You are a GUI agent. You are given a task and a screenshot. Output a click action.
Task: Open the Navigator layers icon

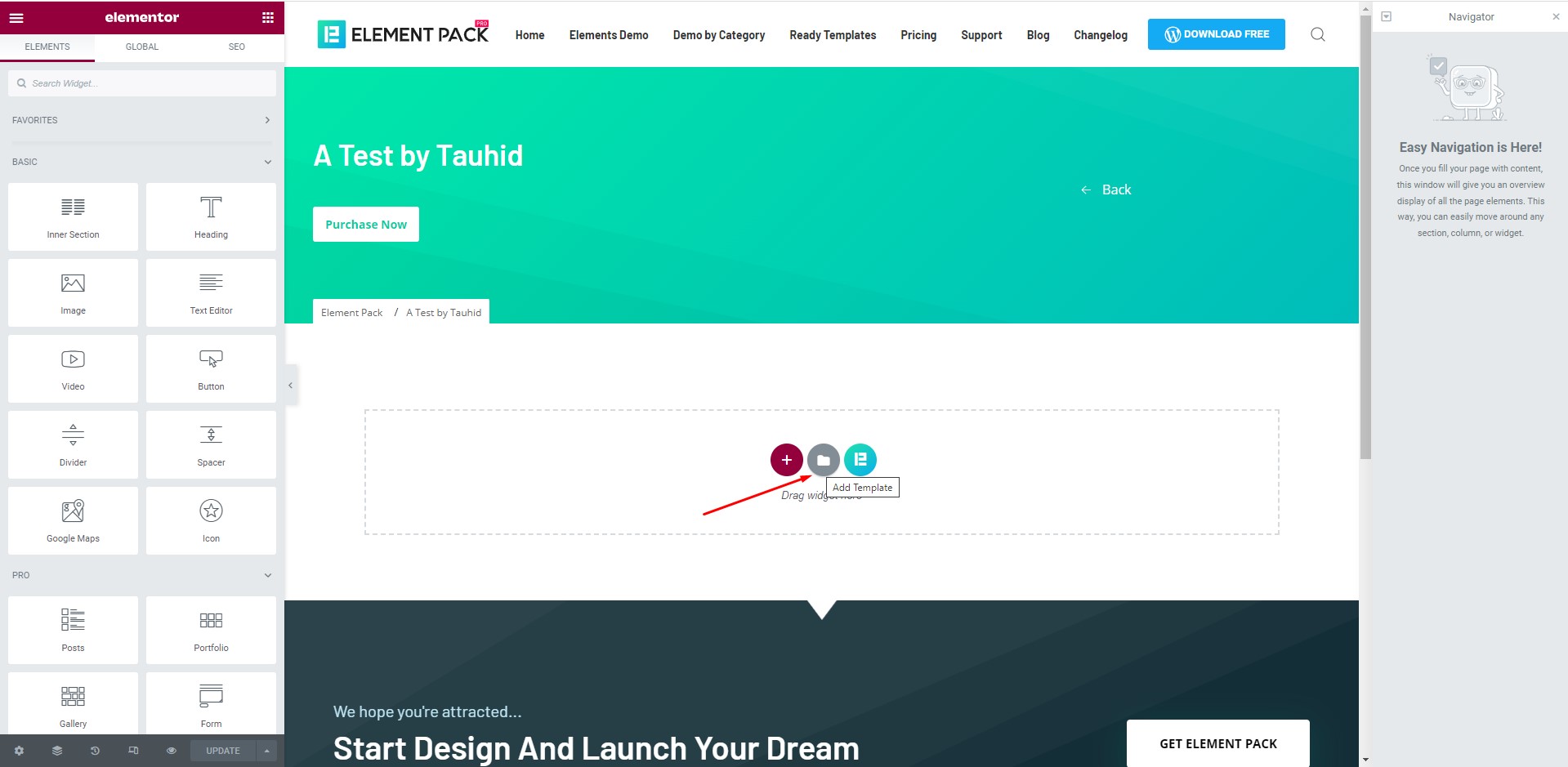pos(57,751)
